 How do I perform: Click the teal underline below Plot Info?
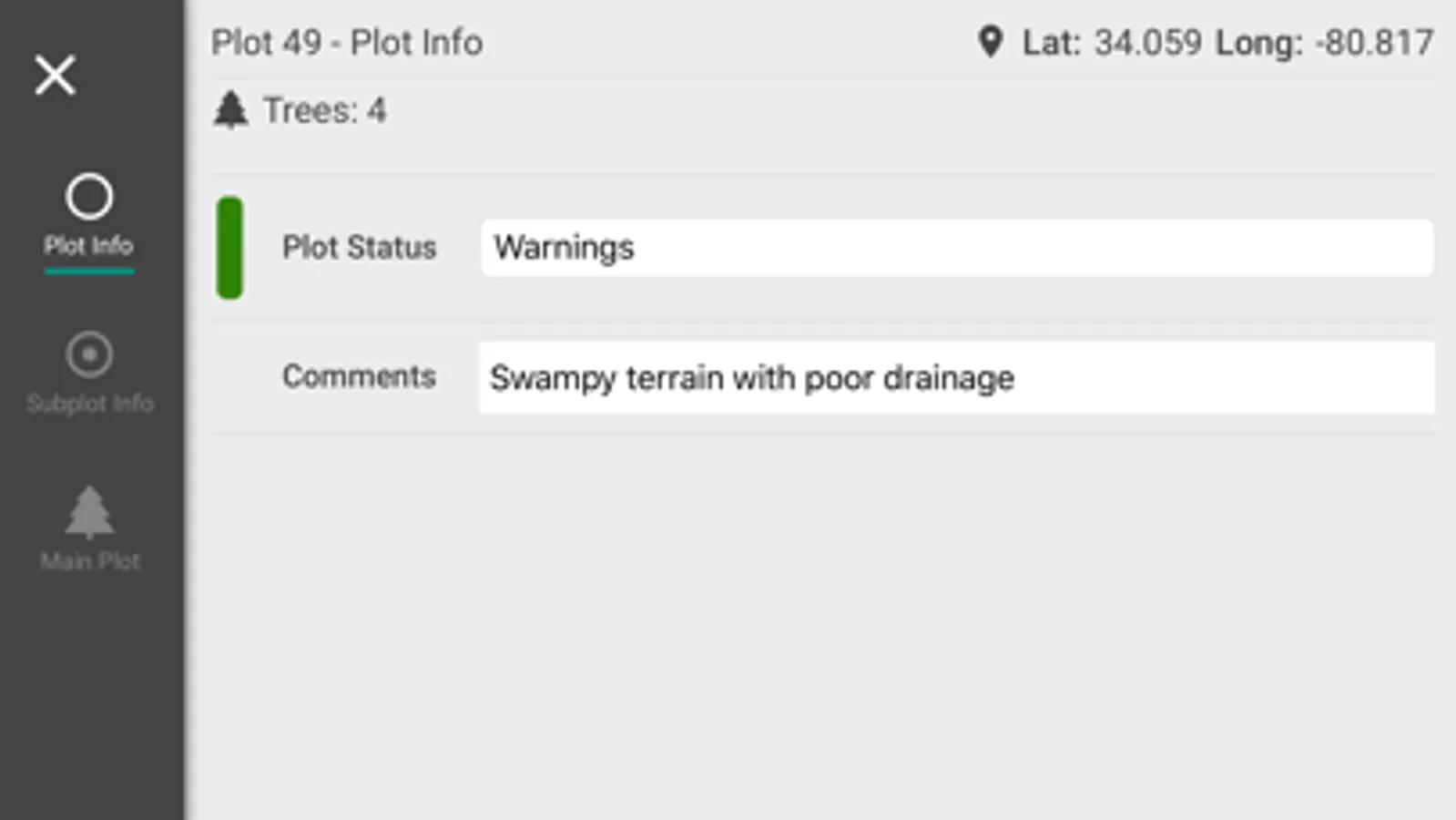89,271
